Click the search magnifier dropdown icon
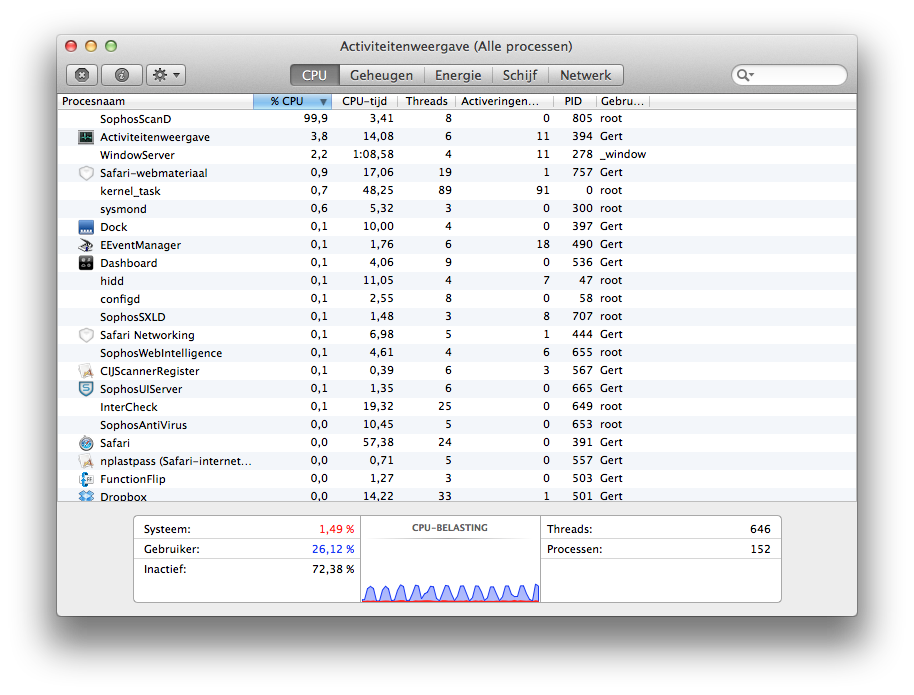Image resolution: width=914 pixels, height=695 pixels. [x=745, y=75]
